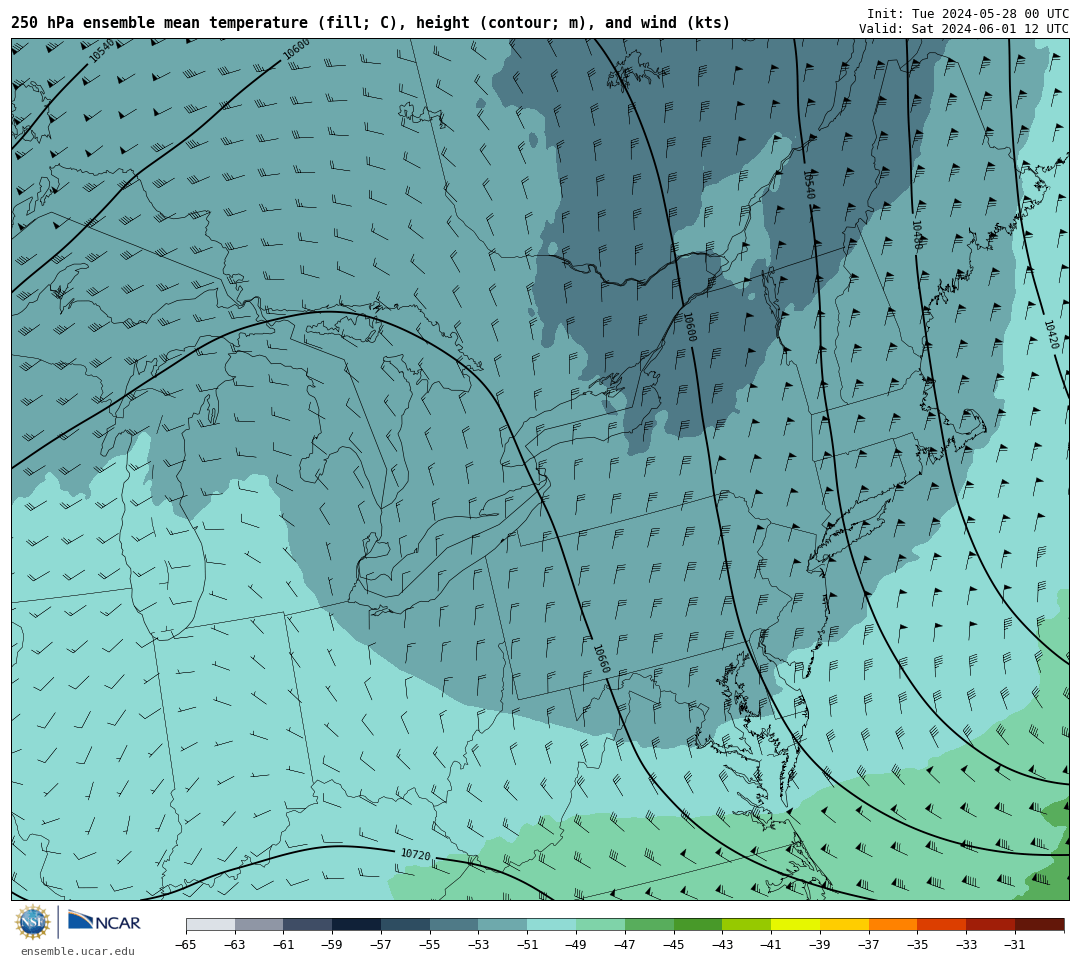This screenshot has height=963, width=1080.
Task: Pick the yellow swatch between -41 and -39
Action: pos(796,925)
